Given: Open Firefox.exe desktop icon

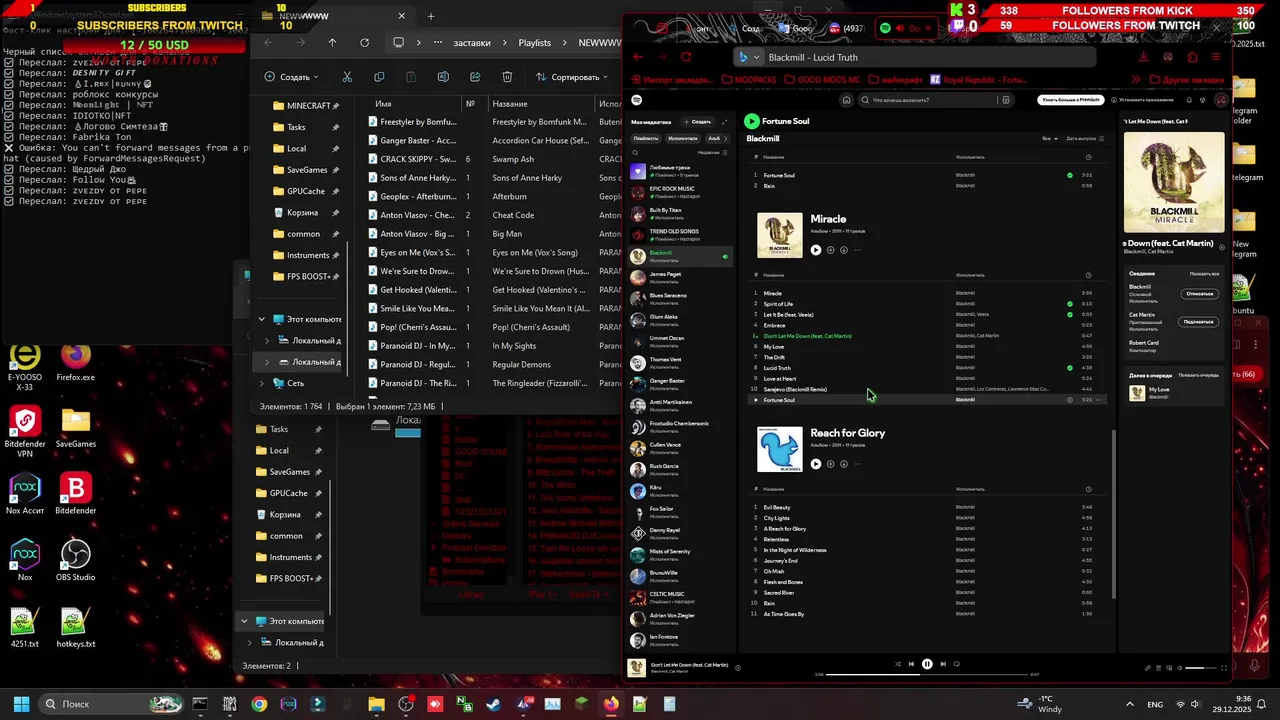Looking at the screenshot, I should tap(75, 363).
